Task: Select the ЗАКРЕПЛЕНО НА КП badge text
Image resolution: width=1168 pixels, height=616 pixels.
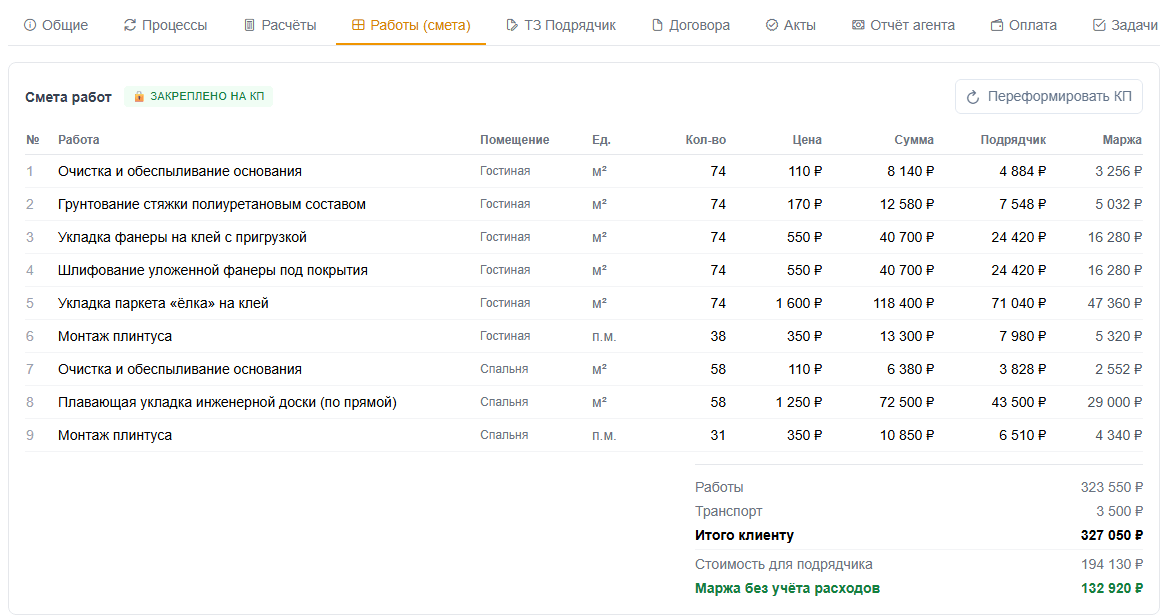Action: 207,96
